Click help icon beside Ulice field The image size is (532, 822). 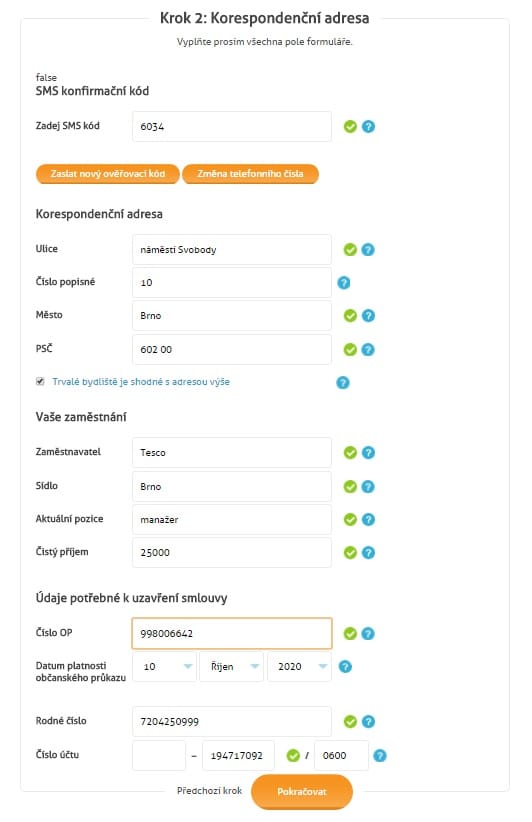click(368, 250)
